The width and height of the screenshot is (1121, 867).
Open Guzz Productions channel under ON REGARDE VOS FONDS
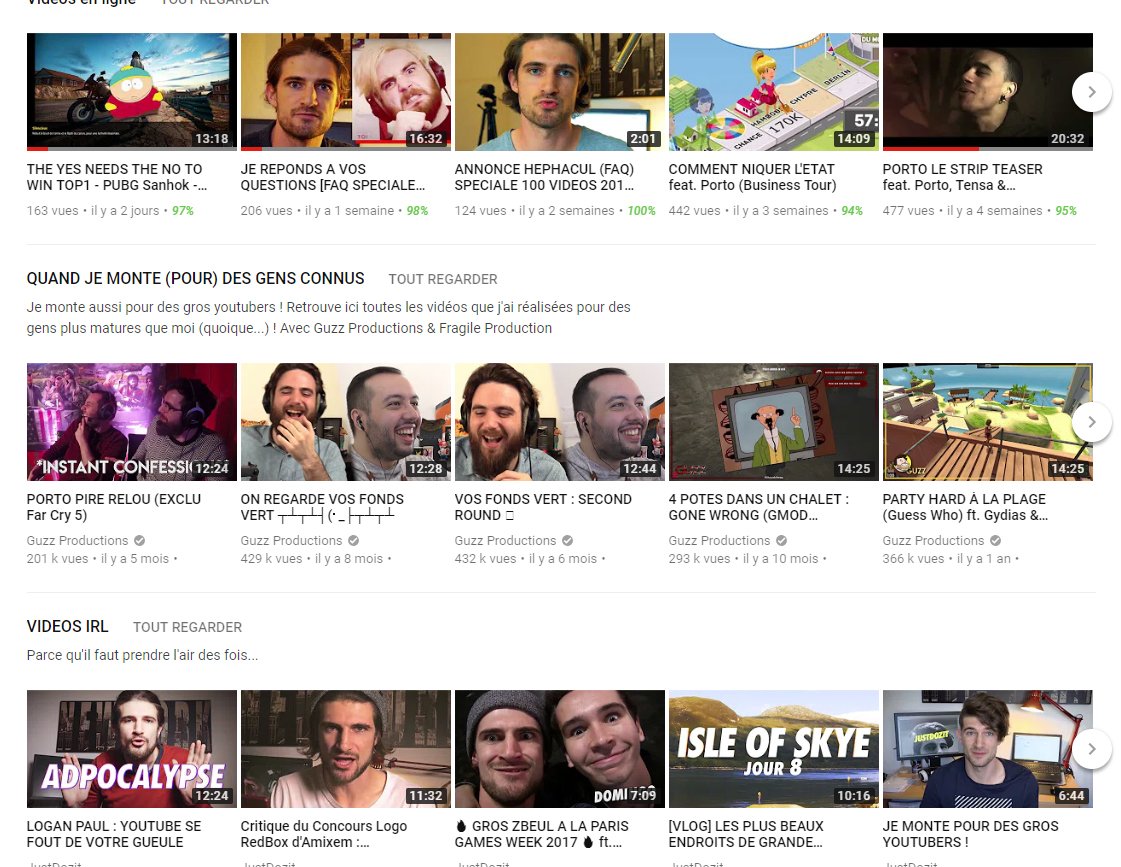pos(291,541)
